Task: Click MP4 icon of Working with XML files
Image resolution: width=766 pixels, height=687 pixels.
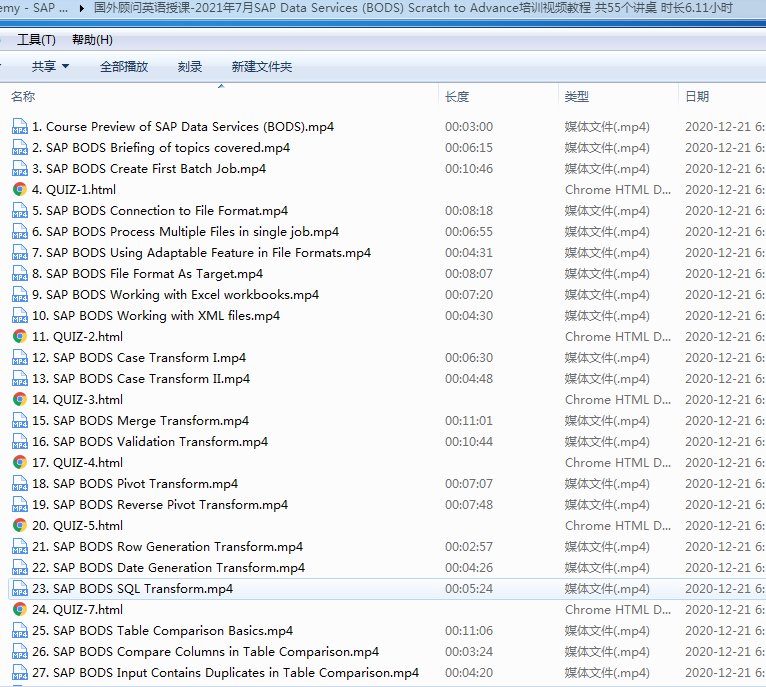Action: 20,316
